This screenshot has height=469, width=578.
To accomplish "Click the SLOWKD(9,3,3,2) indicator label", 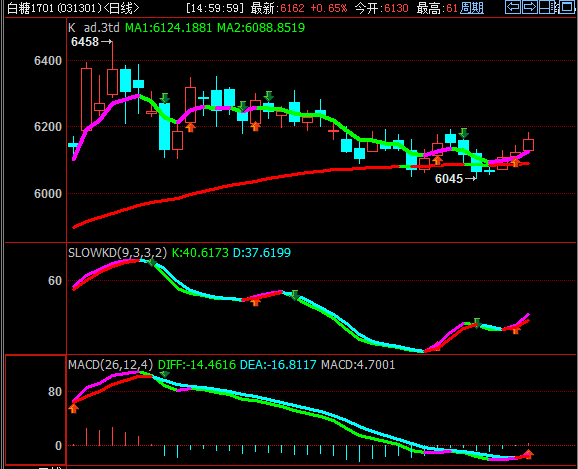I will tap(117, 253).
